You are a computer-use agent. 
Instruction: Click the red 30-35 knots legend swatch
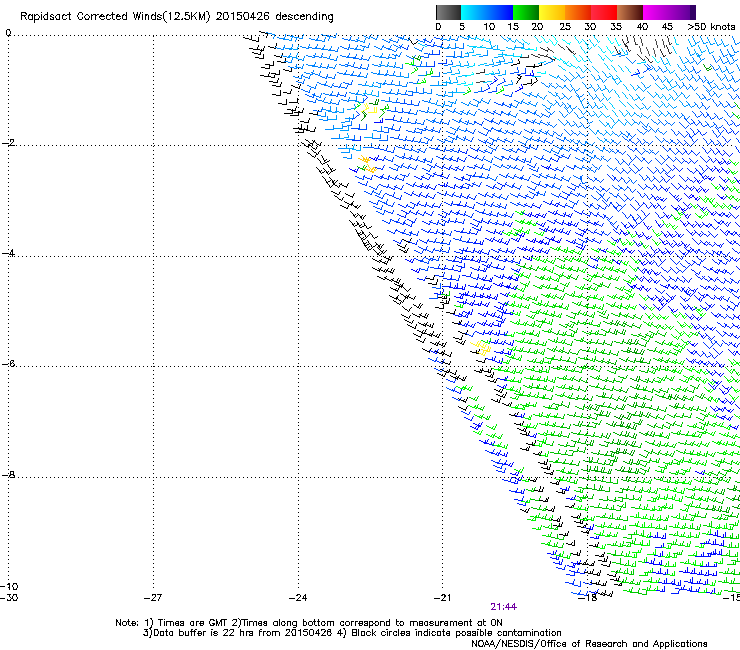pos(604,12)
